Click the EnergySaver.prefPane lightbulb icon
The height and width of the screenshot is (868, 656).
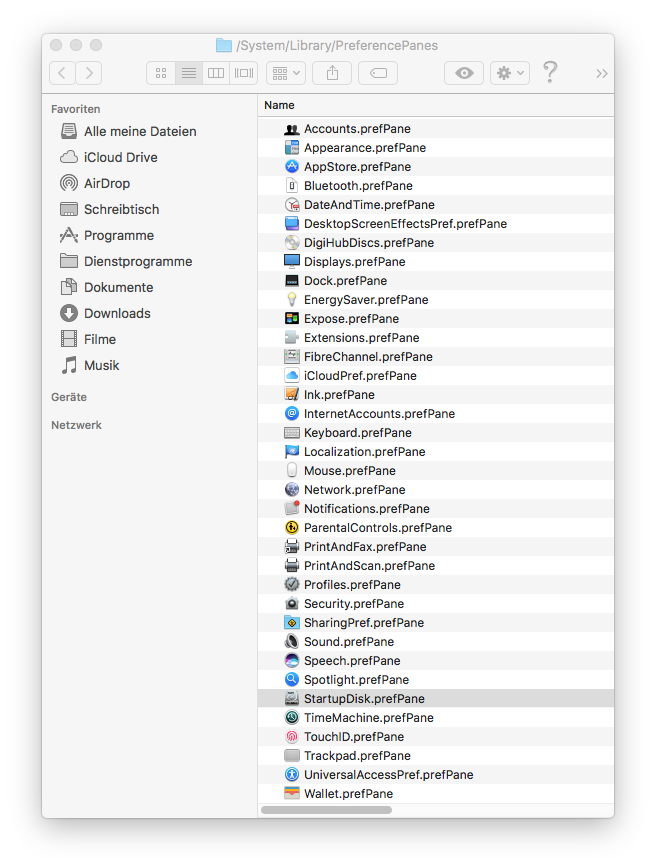point(292,299)
